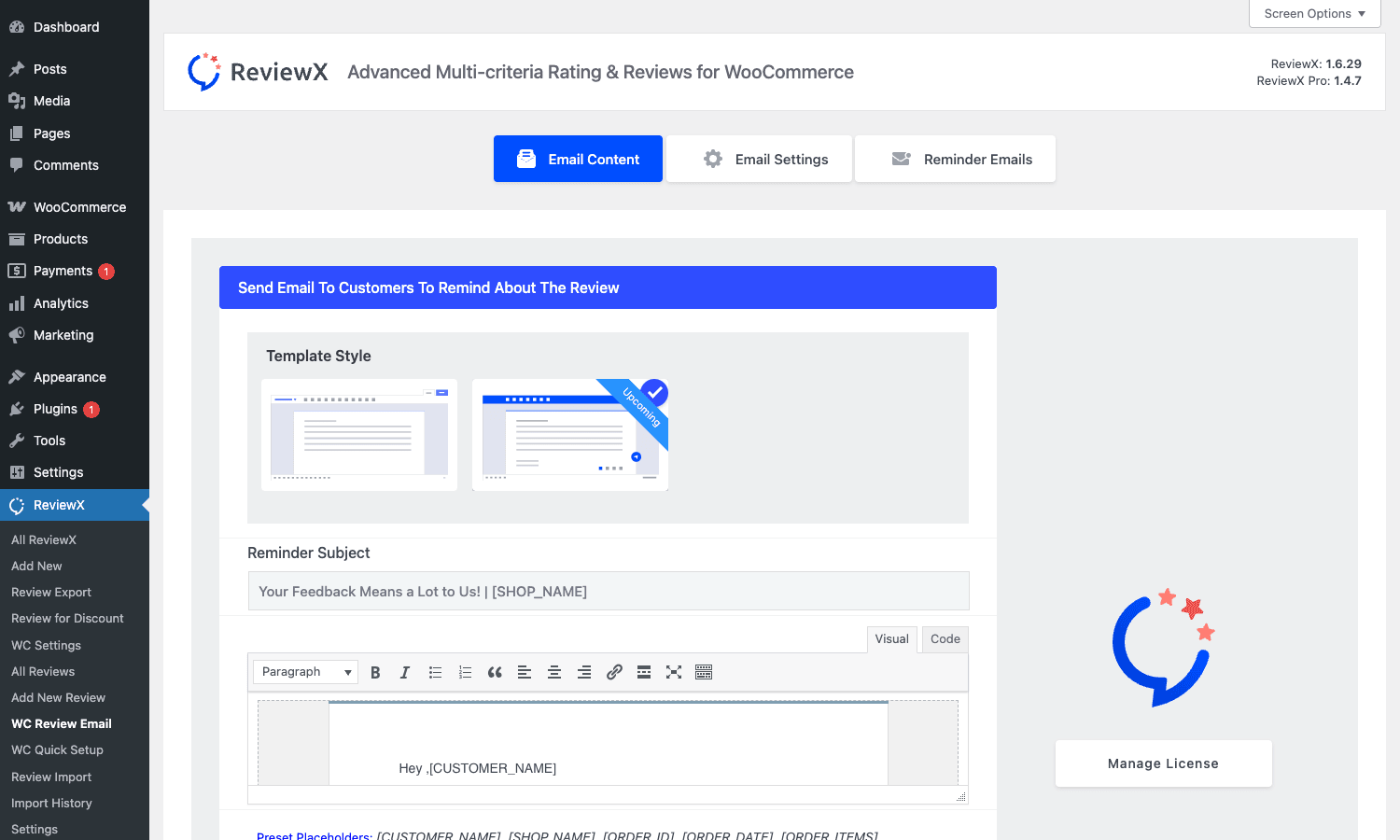Screen dimensions: 1400x840
Task: Align text right in editor
Action: click(x=584, y=672)
